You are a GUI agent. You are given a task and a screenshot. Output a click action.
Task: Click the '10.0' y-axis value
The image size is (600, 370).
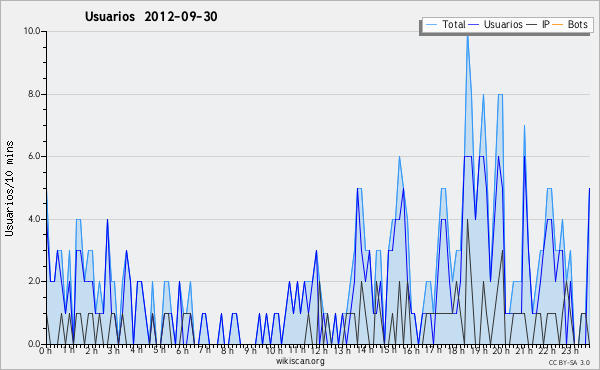(32, 31)
